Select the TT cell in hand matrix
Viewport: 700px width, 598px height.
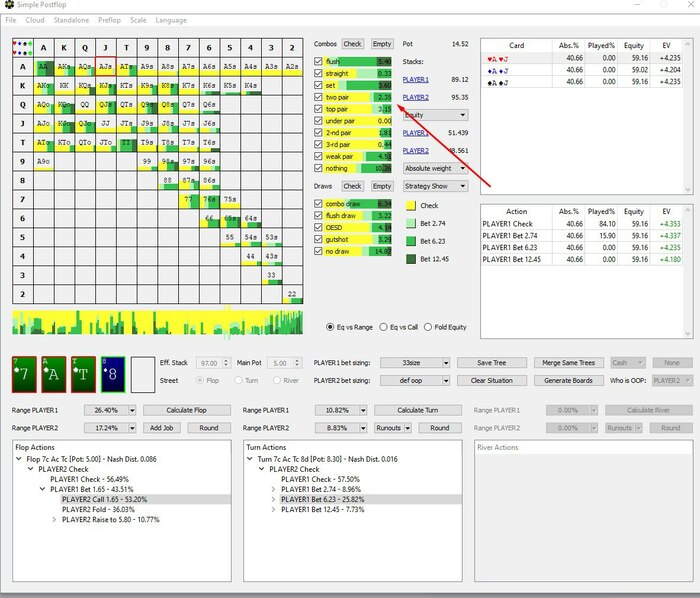point(126,143)
